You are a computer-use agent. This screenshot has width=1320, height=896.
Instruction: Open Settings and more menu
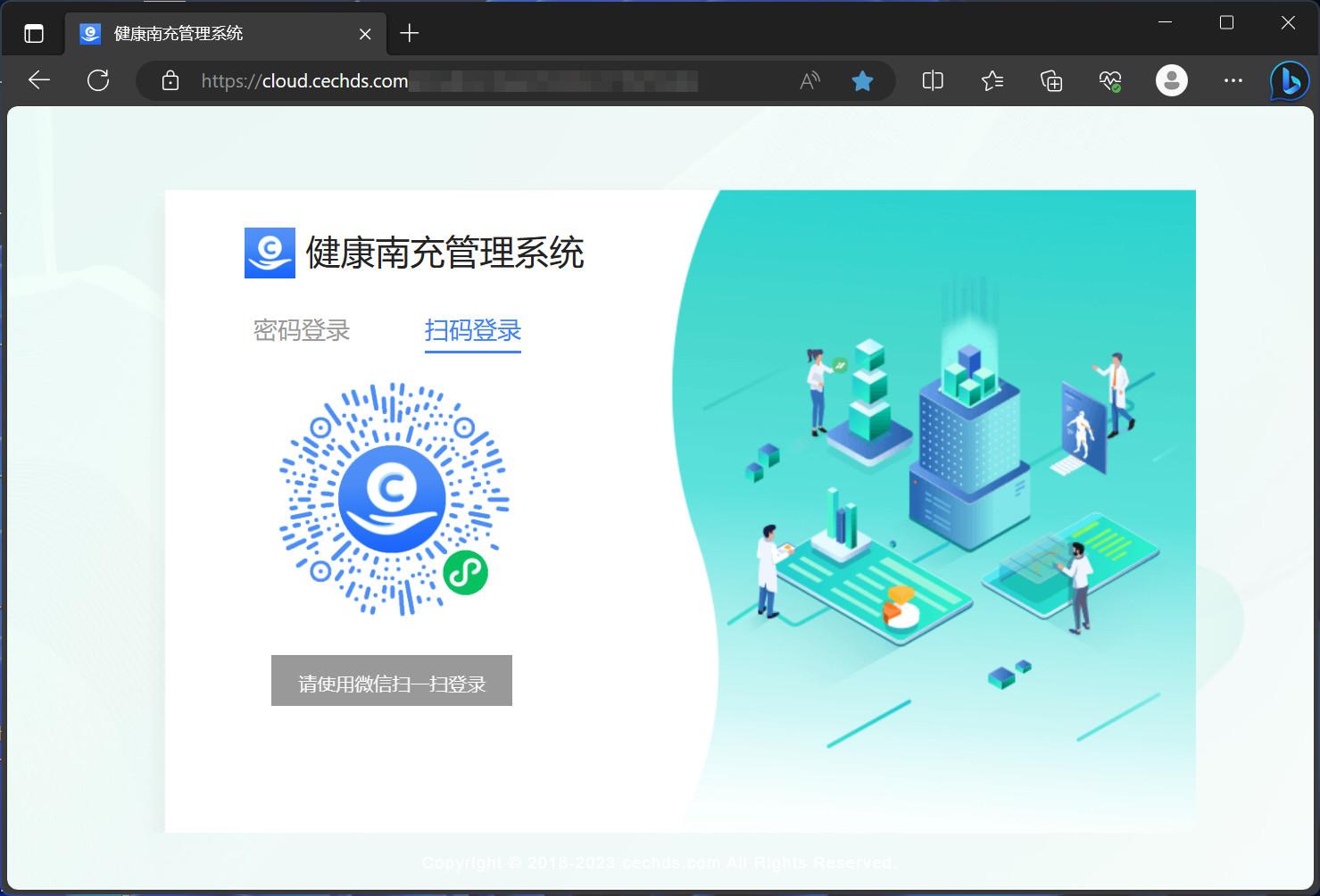click(1233, 80)
